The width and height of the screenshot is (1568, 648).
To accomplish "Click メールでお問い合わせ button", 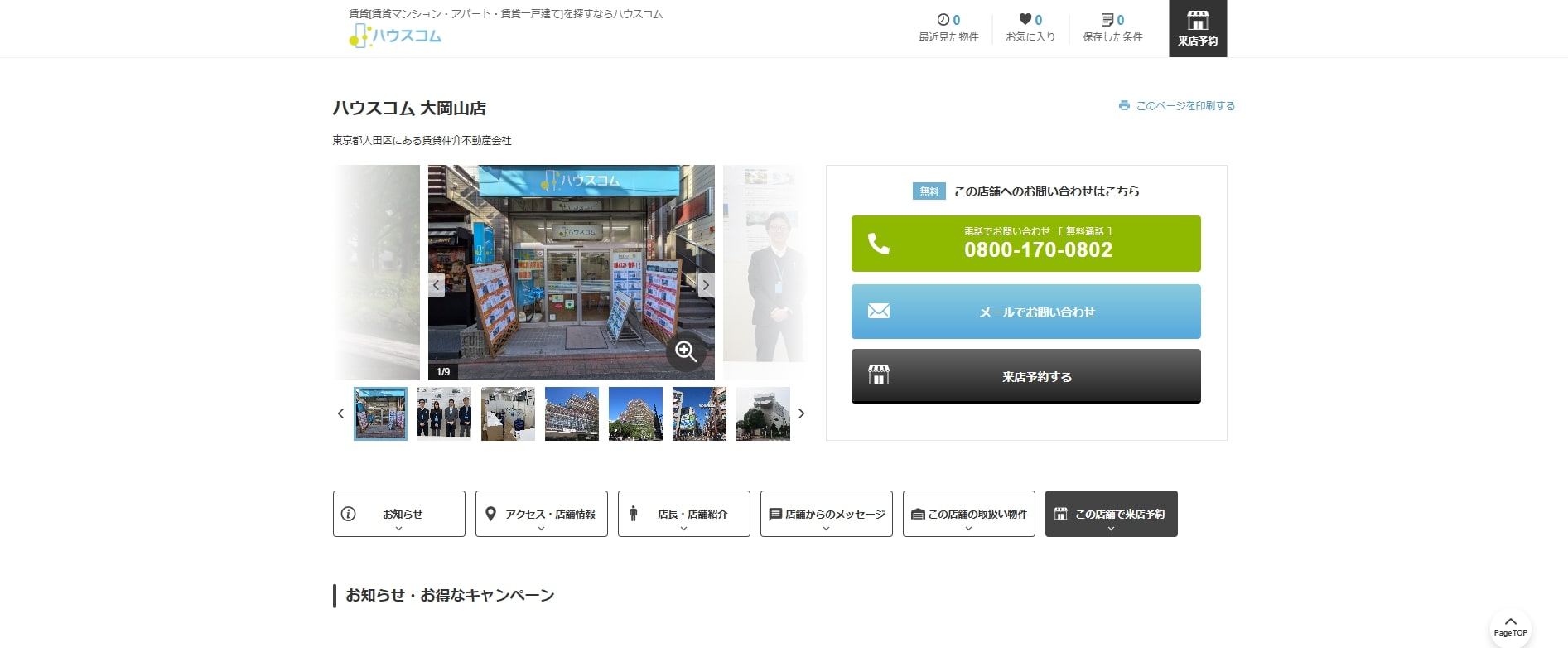I will (x=1025, y=312).
